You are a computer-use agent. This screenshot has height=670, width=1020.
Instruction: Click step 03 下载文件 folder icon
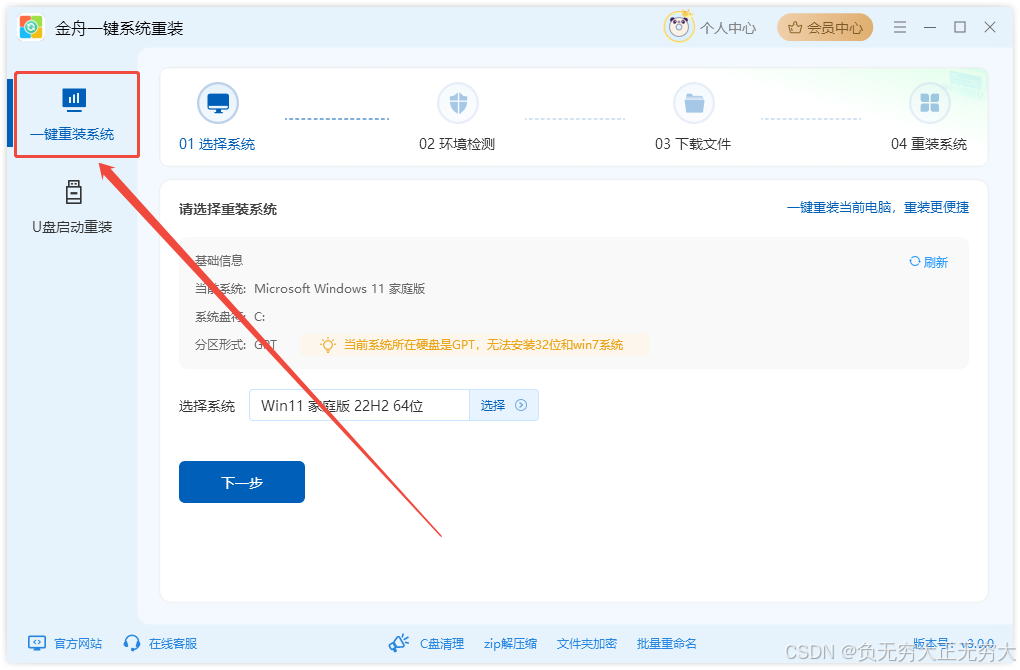coord(694,103)
